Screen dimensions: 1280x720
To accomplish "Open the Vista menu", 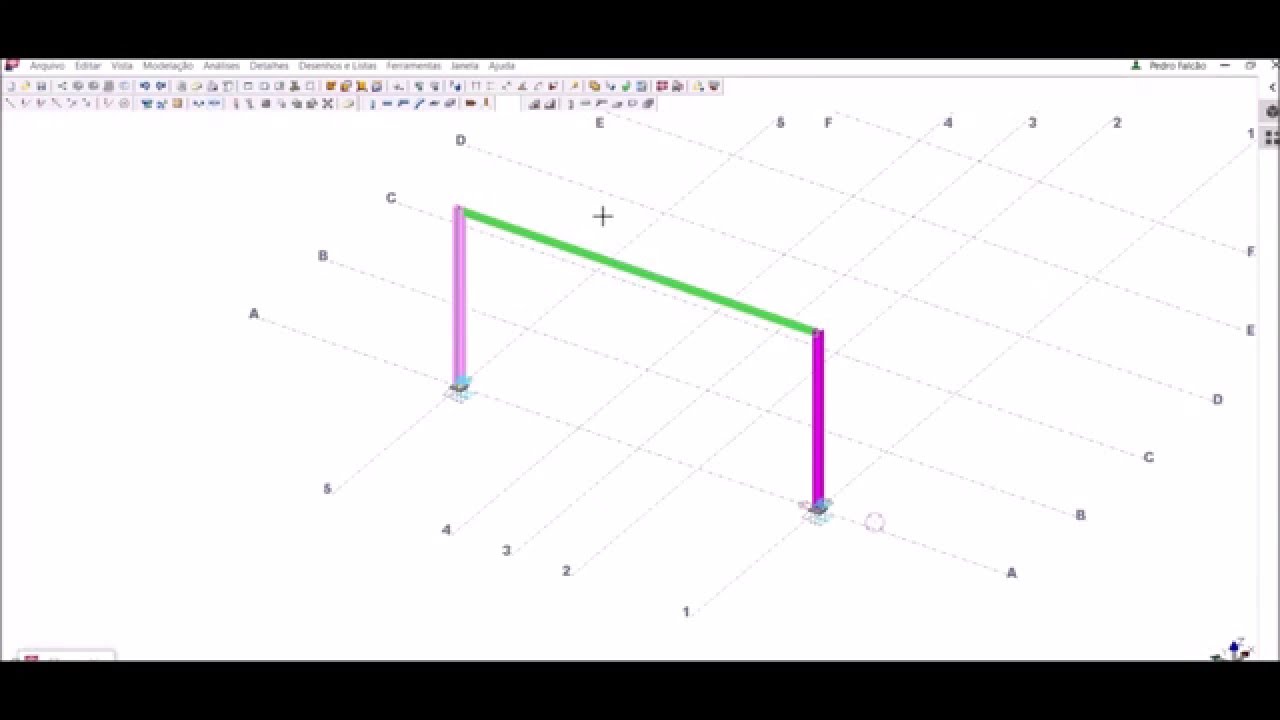I will 122,66.
